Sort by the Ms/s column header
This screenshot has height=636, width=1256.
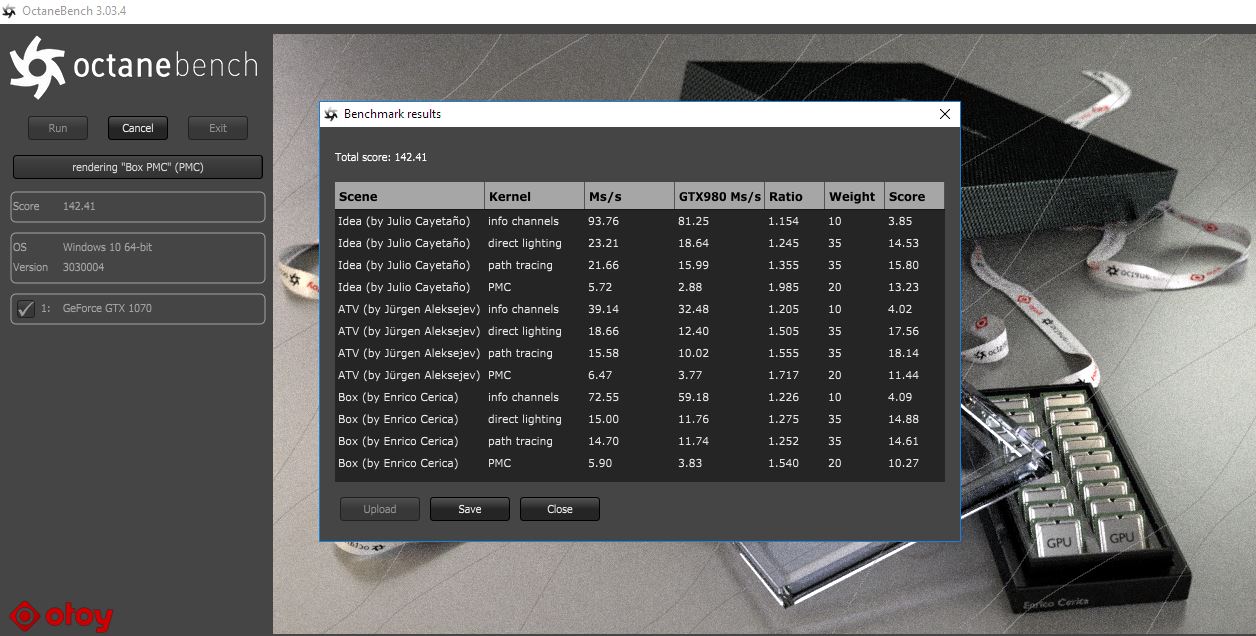pyautogui.click(x=629, y=196)
